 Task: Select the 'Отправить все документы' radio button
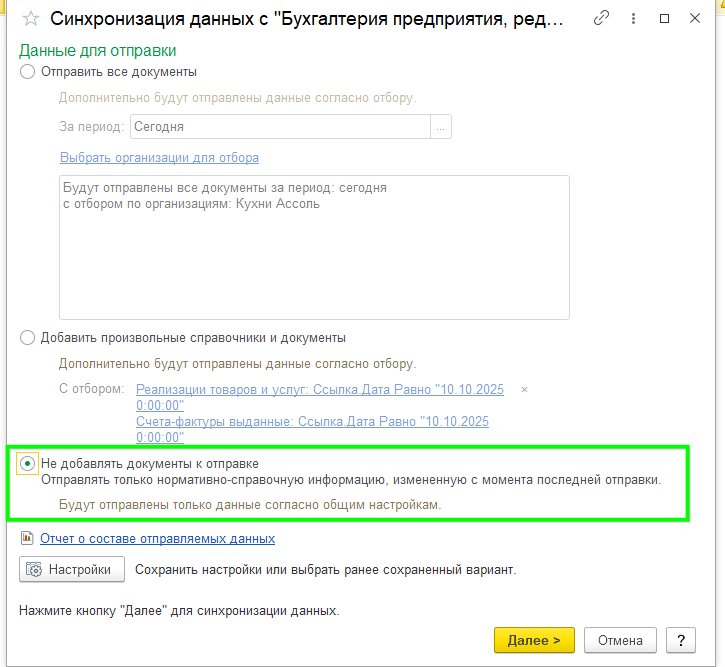(x=27, y=72)
